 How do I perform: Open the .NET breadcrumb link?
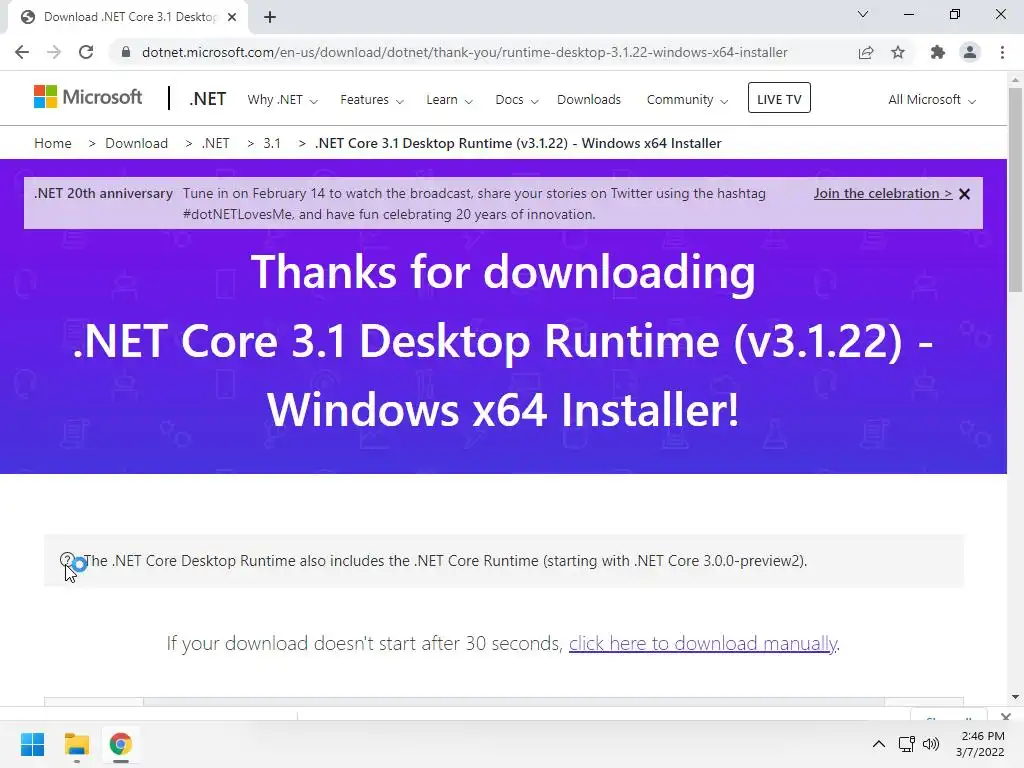pos(215,143)
